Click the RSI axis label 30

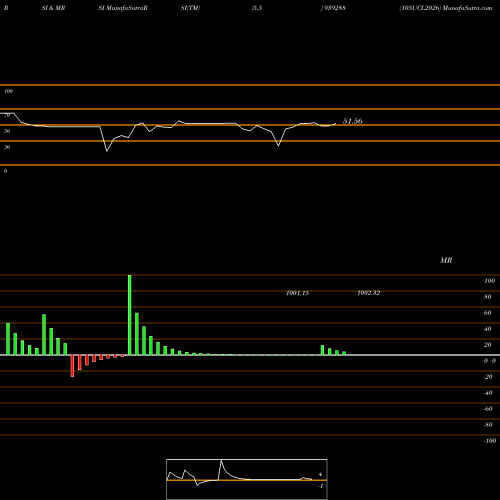(7, 147)
